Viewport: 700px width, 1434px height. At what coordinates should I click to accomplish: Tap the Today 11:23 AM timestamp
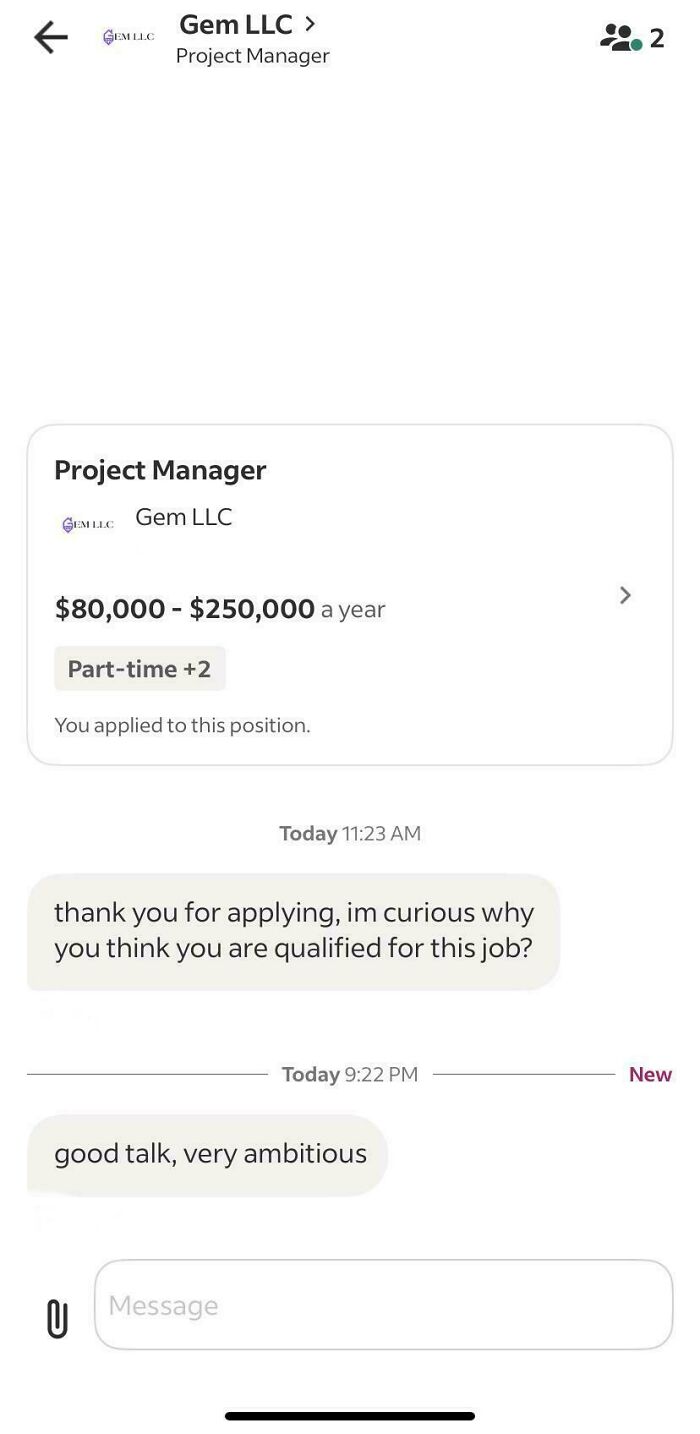tap(350, 832)
